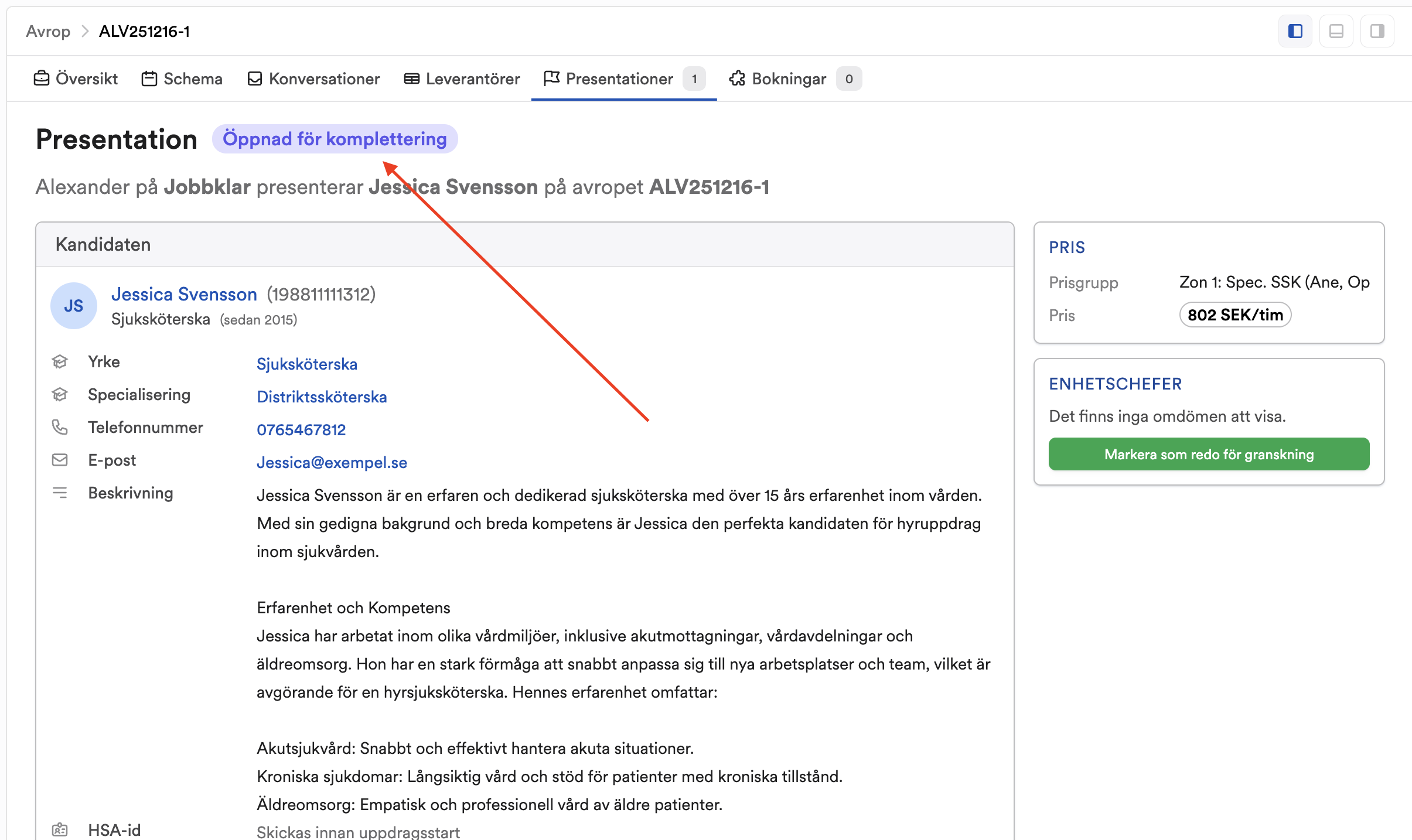
Task: Select the Presentationer tab
Action: tap(624, 78)
